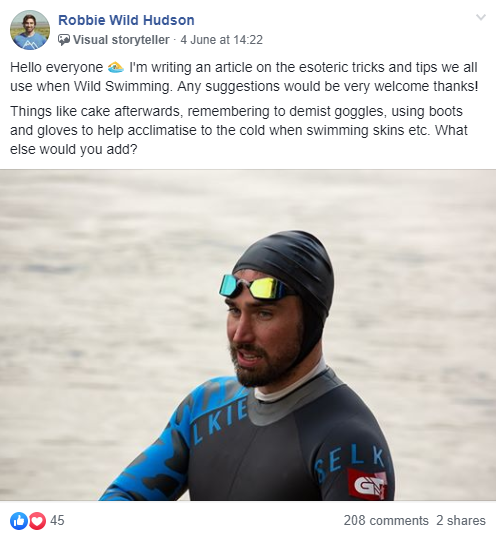Screen dimensions: 496x539
Task: Open the Robbie Wild Hudson profile link
Action: tap(126, 20)
